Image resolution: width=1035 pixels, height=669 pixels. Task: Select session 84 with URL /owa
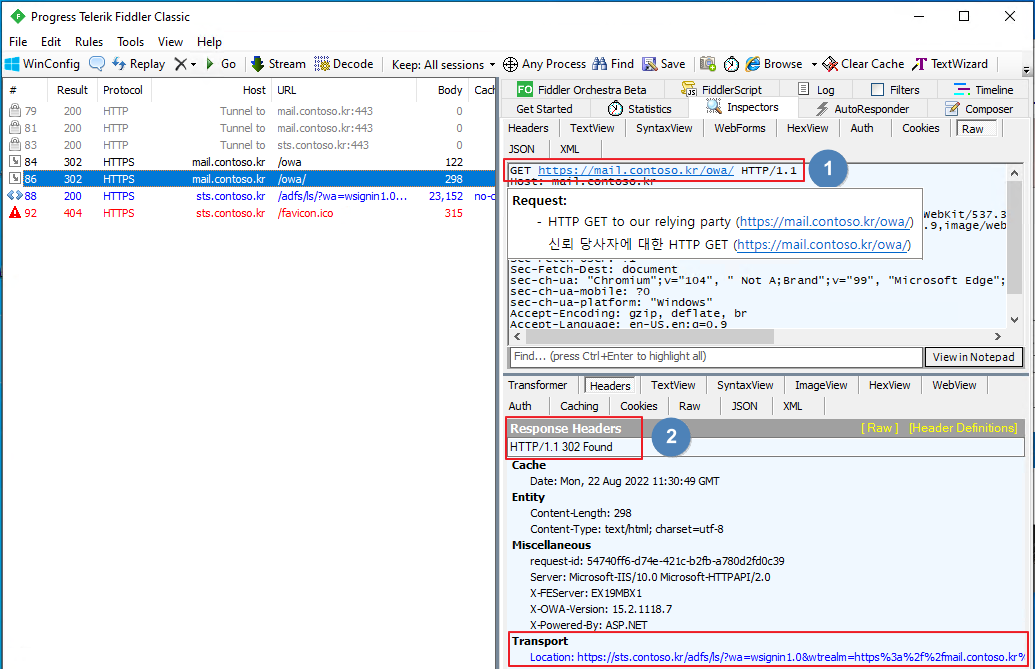tap(250, 162)
